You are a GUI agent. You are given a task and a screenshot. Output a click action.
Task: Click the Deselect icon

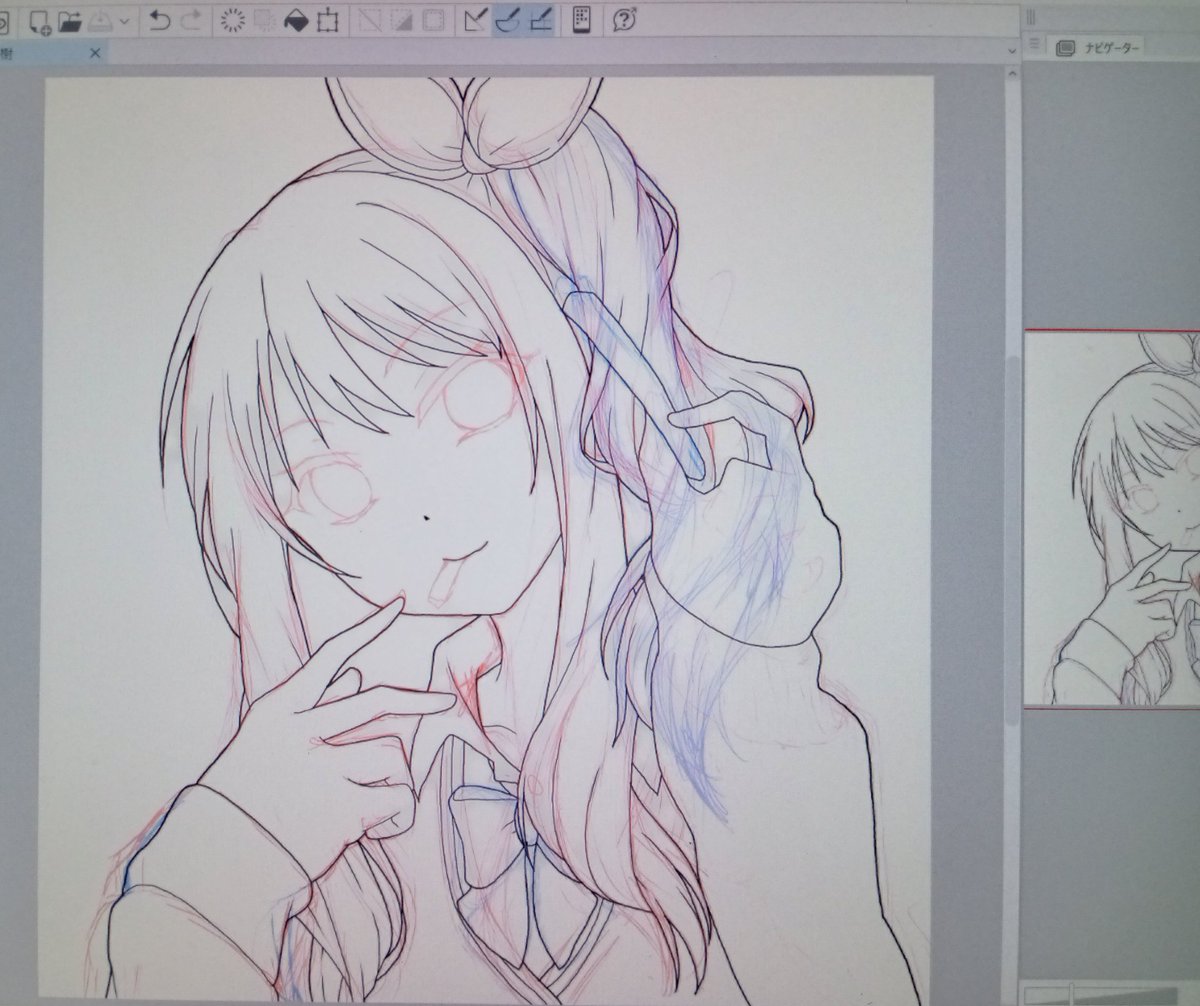click(370, 19)
